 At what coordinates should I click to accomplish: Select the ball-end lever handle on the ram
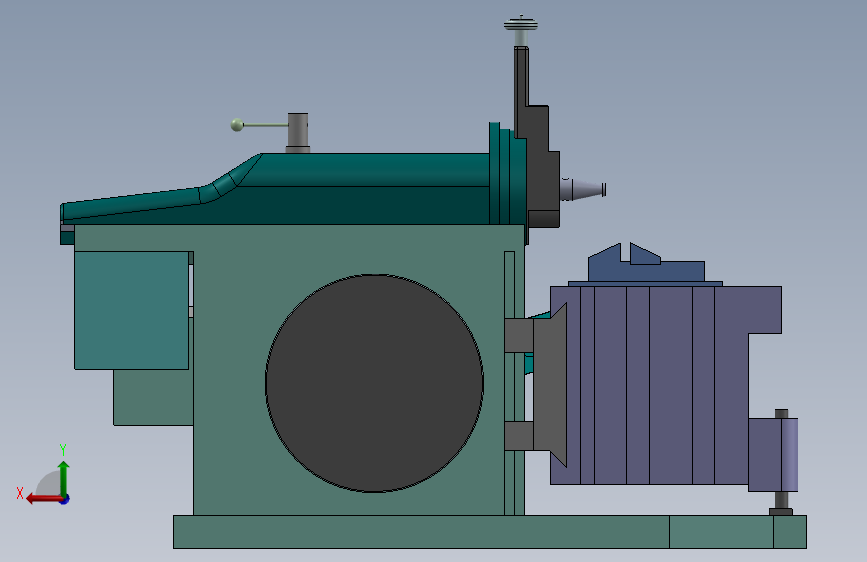(x=259, y=125)
